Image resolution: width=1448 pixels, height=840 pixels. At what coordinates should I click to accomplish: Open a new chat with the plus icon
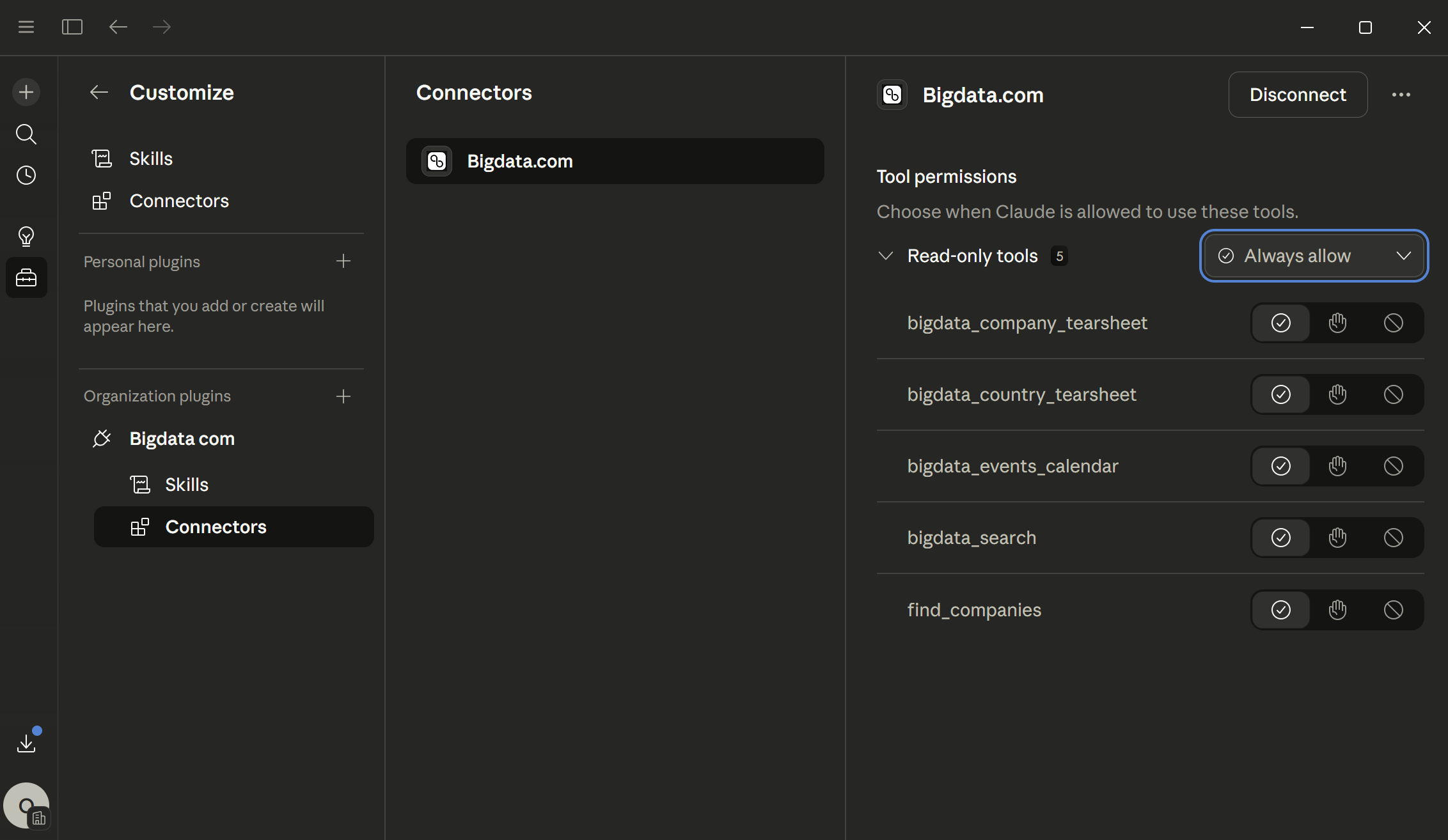(x=26, y=91)
